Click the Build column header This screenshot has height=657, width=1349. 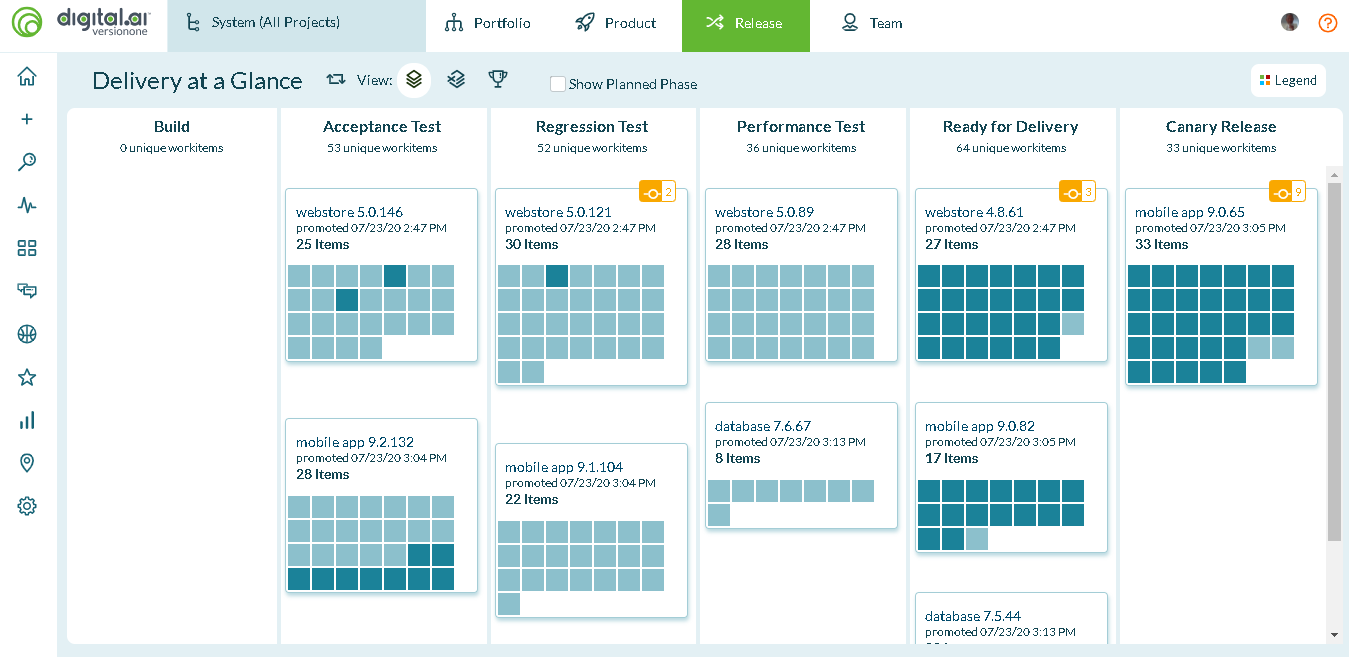coord(172,127)
